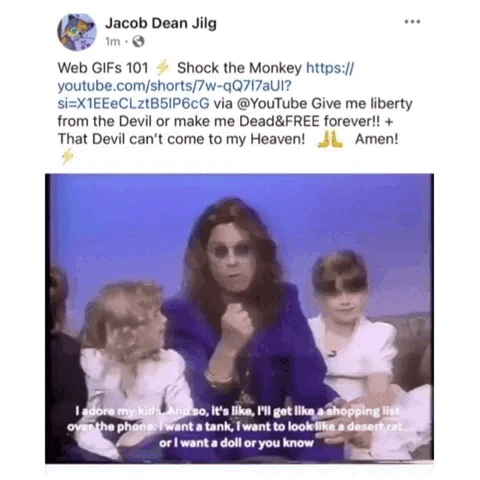480x480 pixels.
Task: Click the lightning emoji after "Web GIFs 101"
Action: point(163,68)
